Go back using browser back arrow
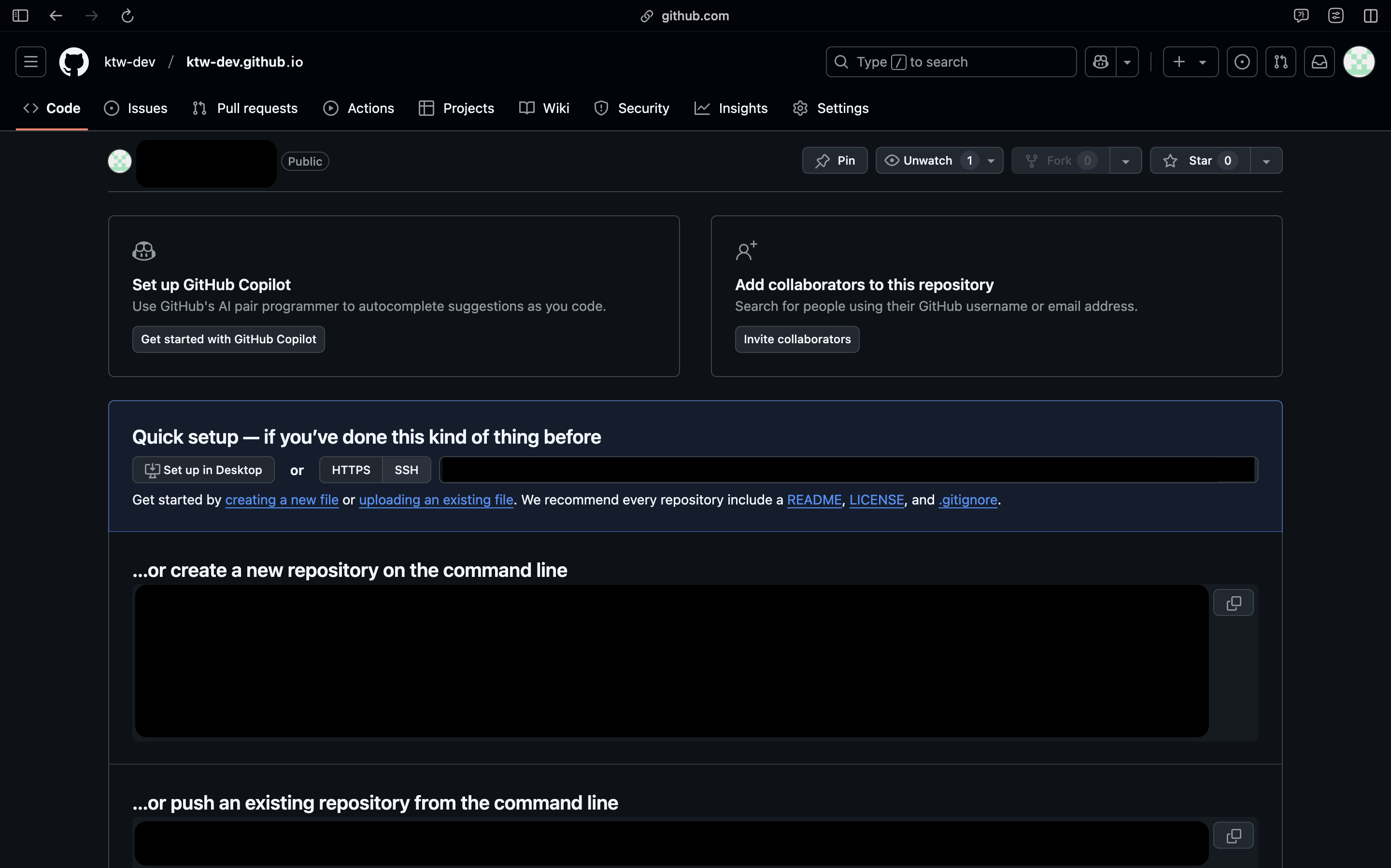 click(x=56, y=15)
